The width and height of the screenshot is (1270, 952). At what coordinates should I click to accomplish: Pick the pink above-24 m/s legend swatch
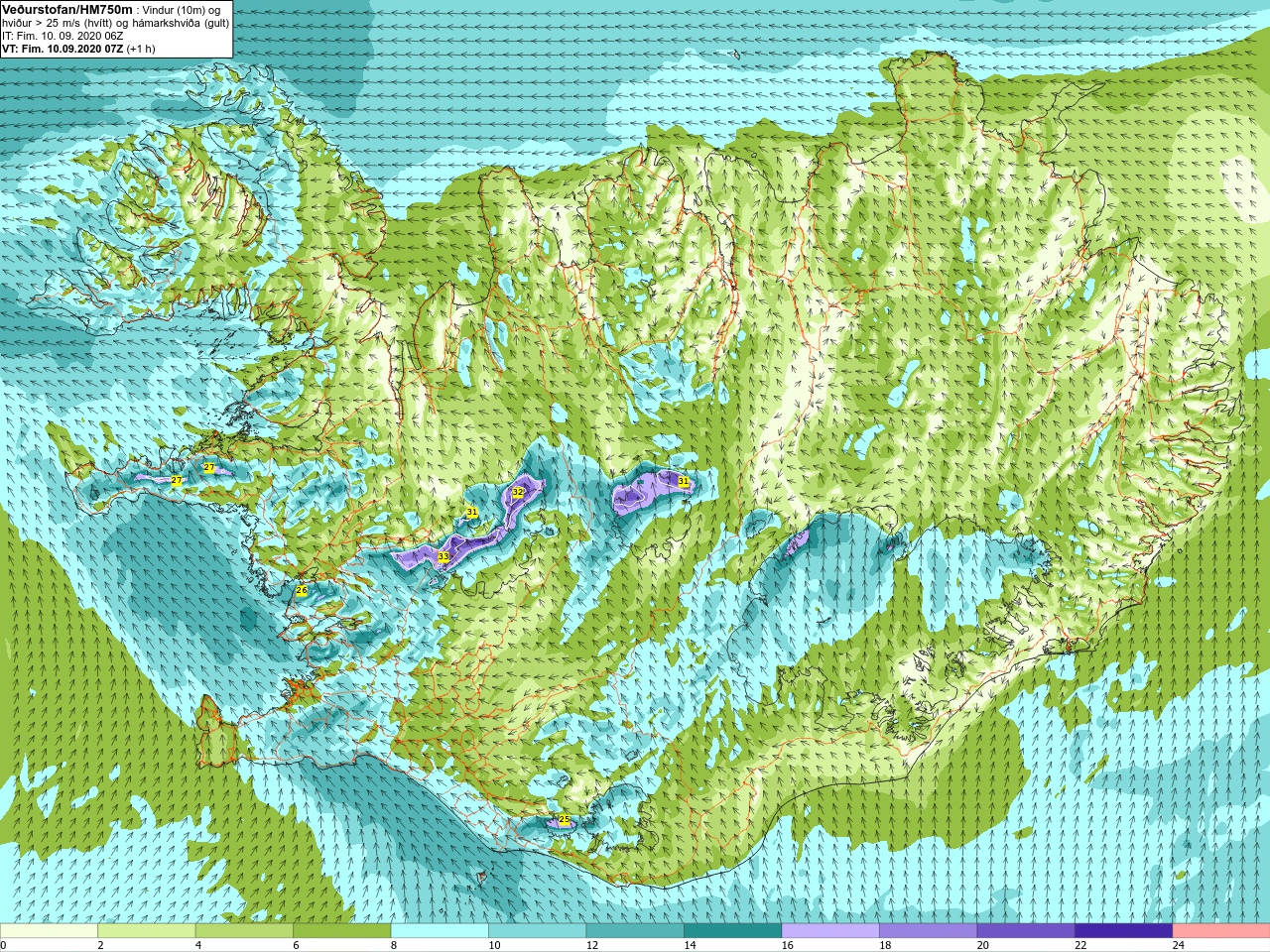click(x=1221, y=931)
